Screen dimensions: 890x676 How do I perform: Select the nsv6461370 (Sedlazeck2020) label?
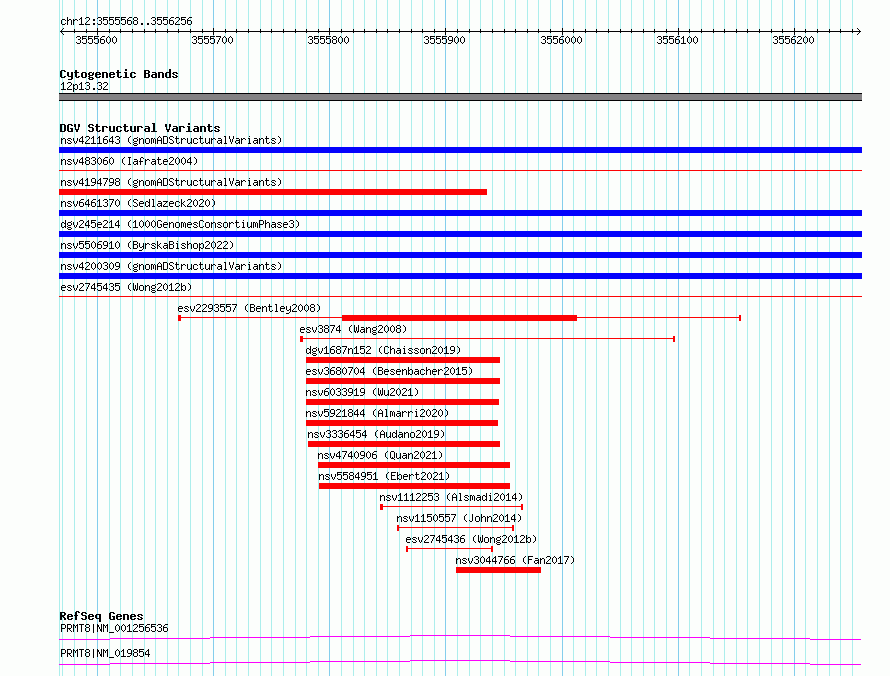click(x=138, y=203)
